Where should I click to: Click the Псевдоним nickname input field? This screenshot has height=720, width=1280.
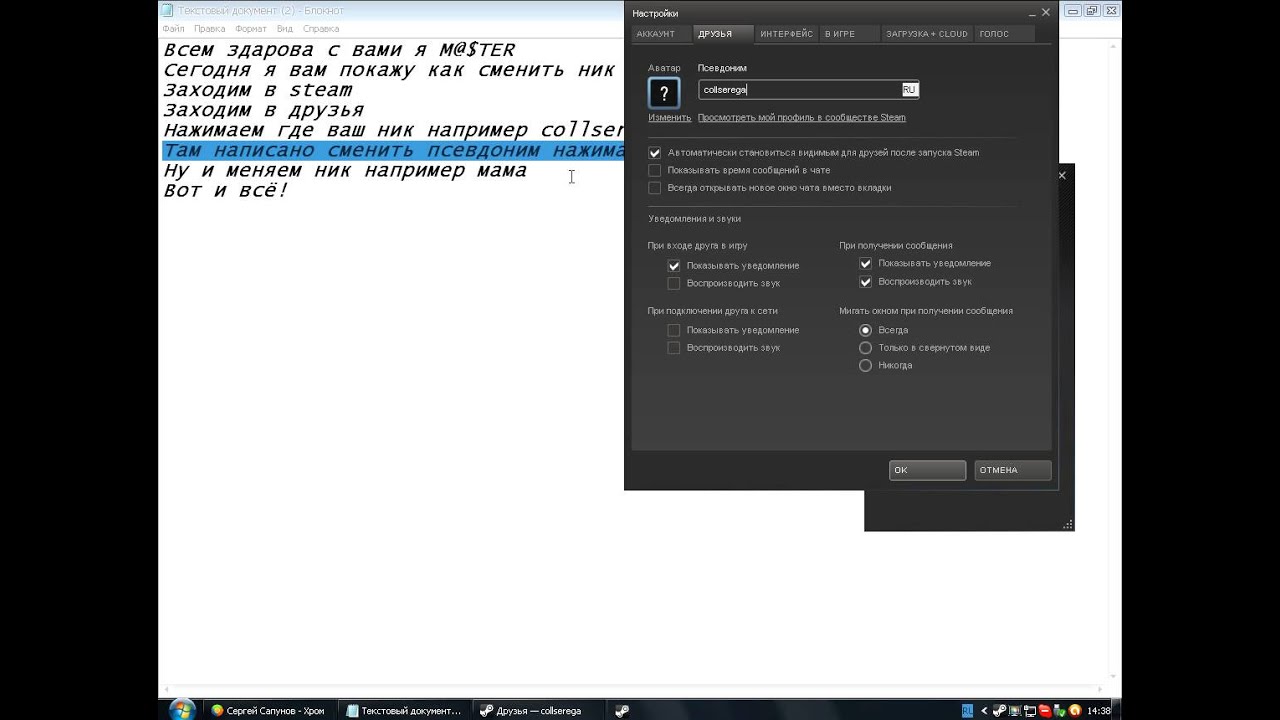(808, 90)
